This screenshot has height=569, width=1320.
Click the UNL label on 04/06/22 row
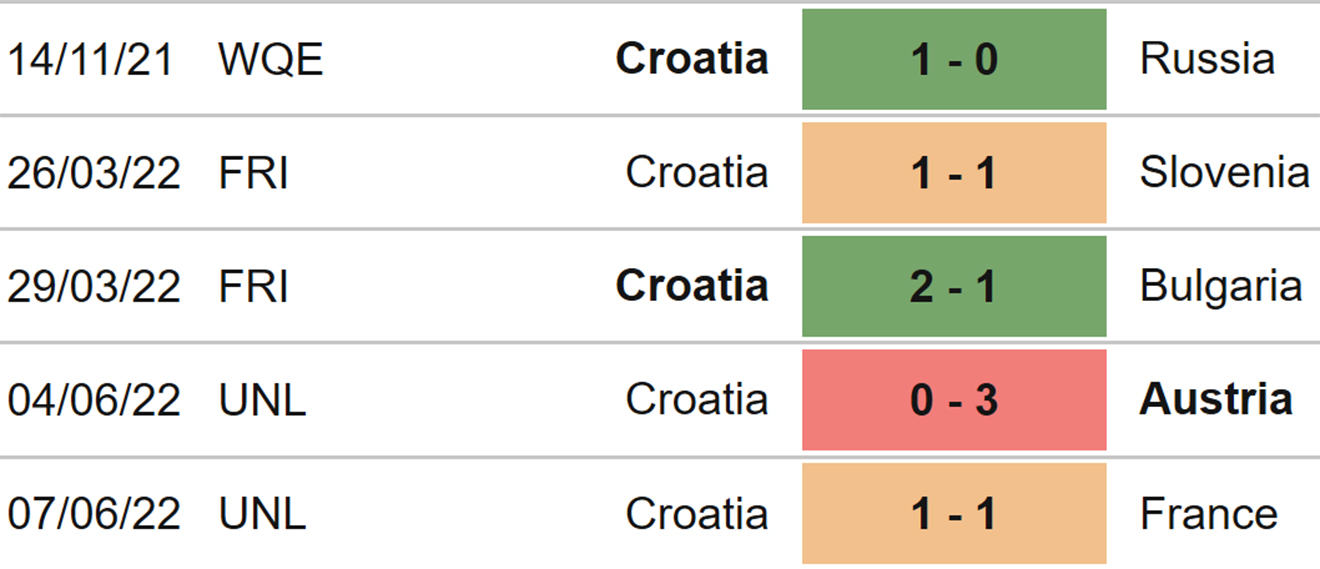pos(263,401)
